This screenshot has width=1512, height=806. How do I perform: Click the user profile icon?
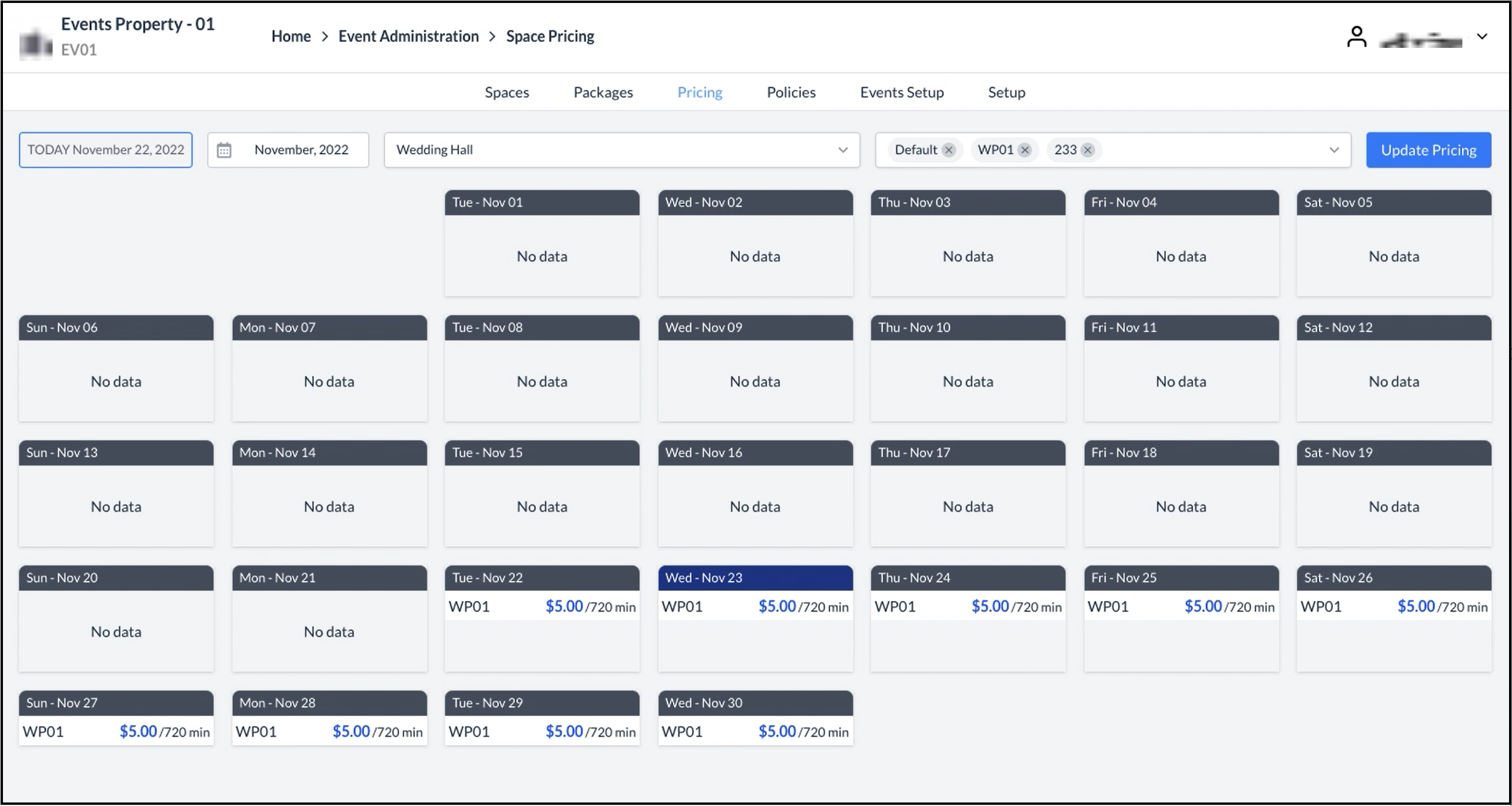1356,37
